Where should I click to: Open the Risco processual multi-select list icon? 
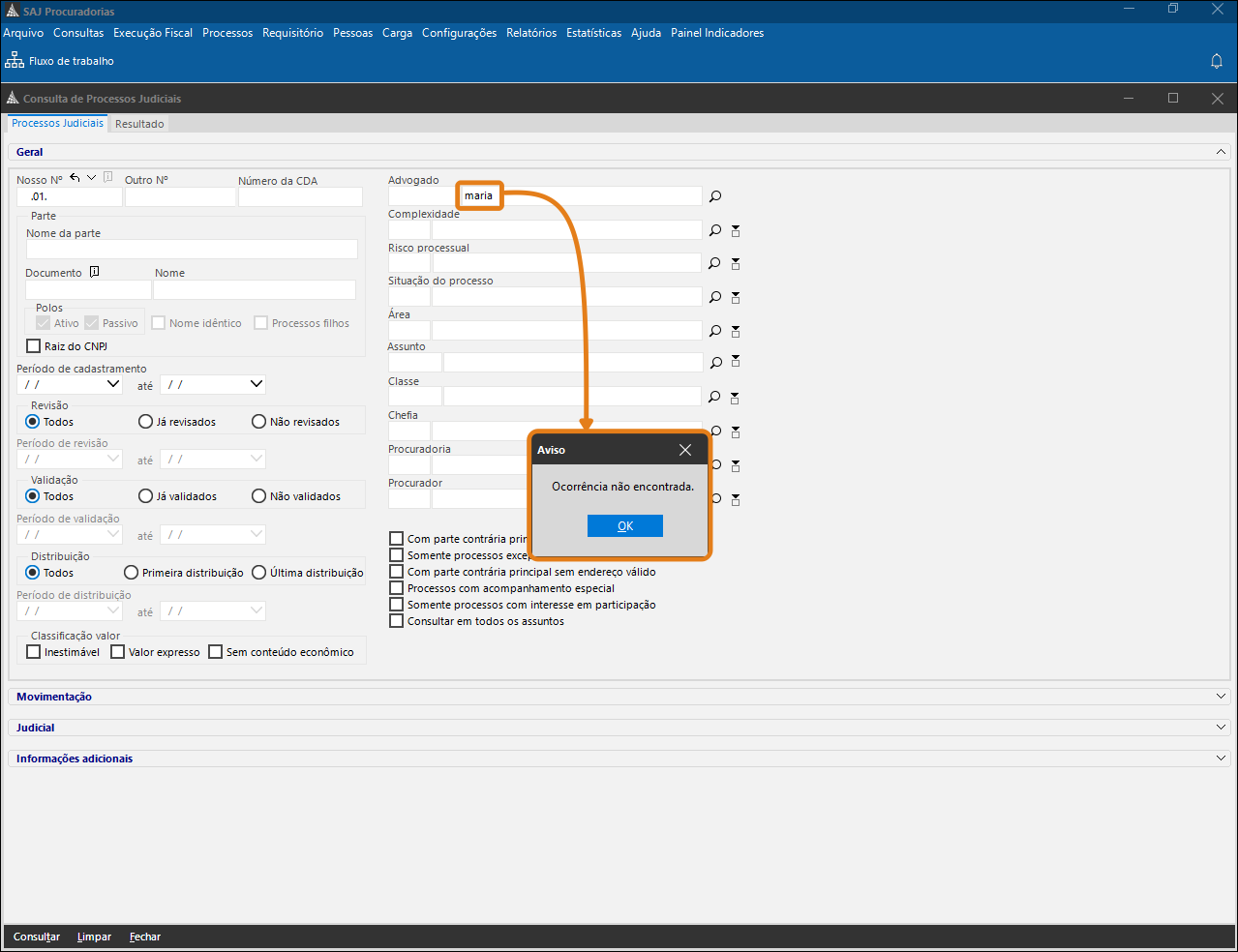[x=736, y=263]
